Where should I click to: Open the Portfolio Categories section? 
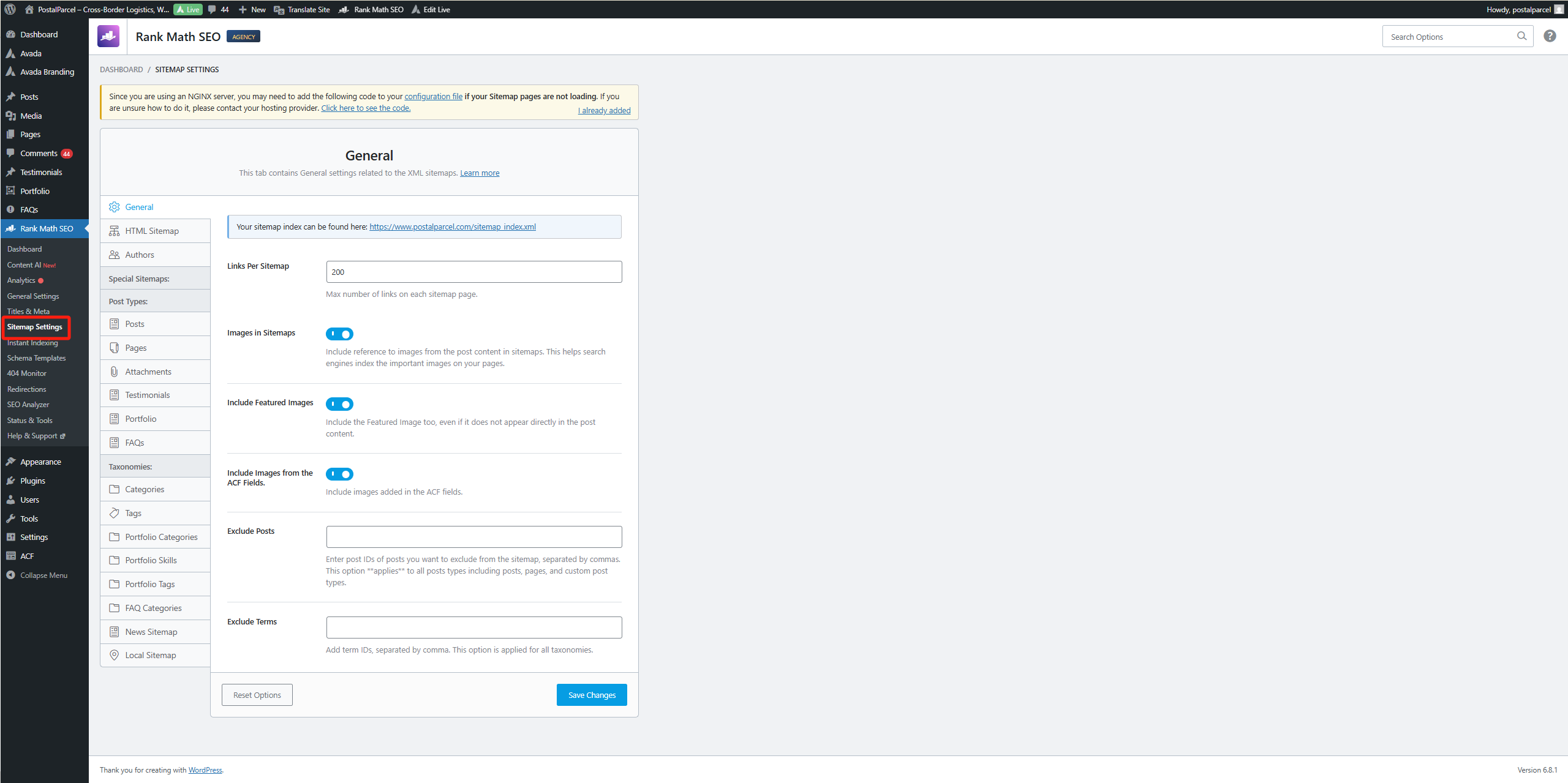click(x=154, y=537)
